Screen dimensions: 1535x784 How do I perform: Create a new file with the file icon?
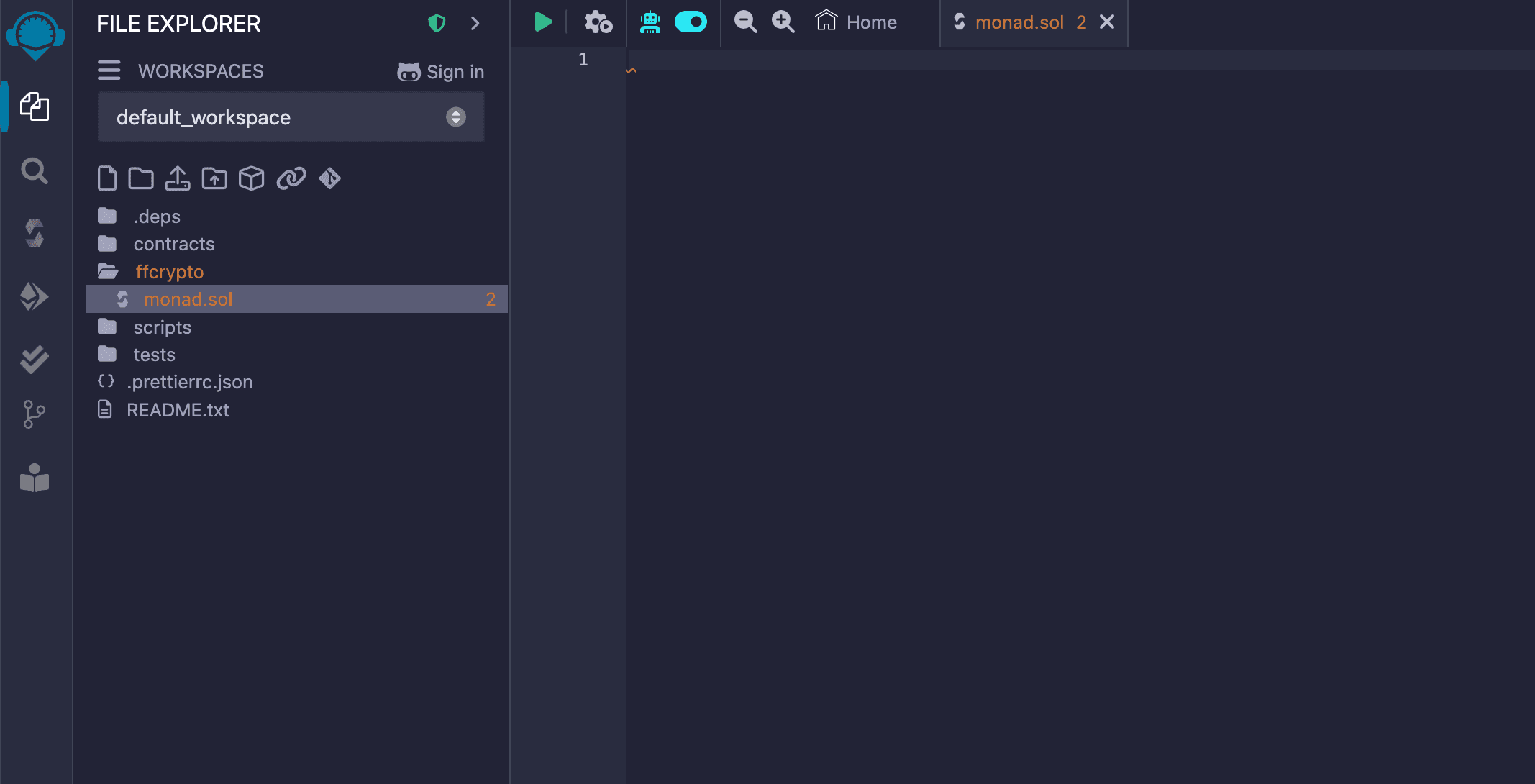107,178
